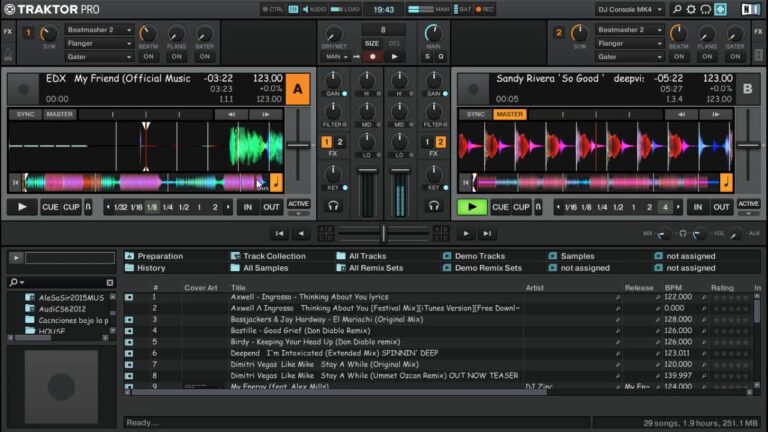The width and height of the screenshot is (768, 432).
Task: Click crossfader skip to left end icon
Action: click(279, 234)
